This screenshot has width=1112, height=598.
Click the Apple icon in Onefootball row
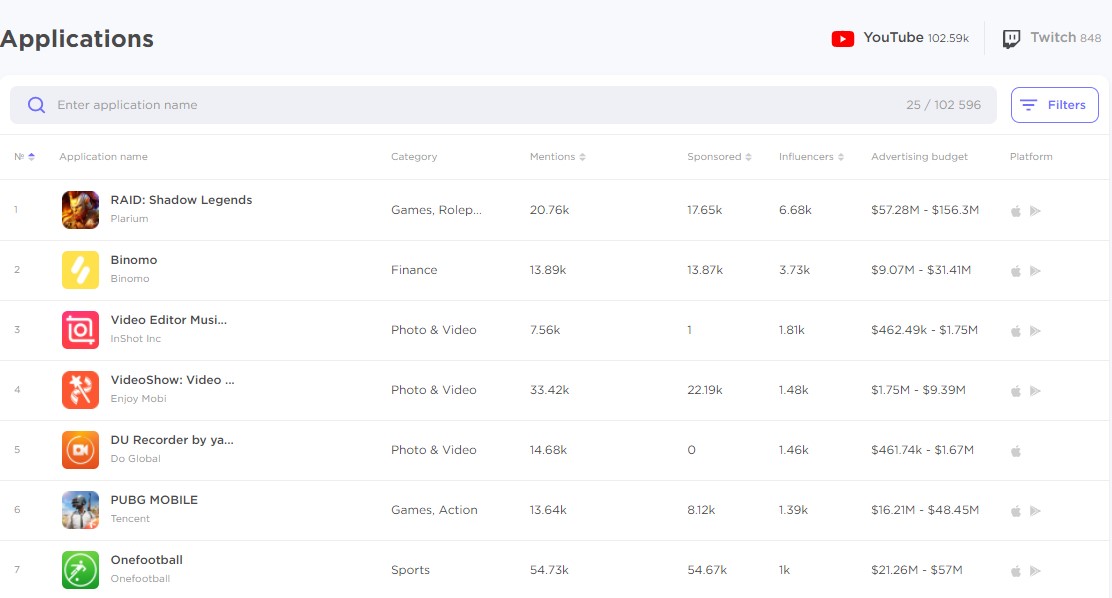pyautogui.click(x=1016, y=570)
